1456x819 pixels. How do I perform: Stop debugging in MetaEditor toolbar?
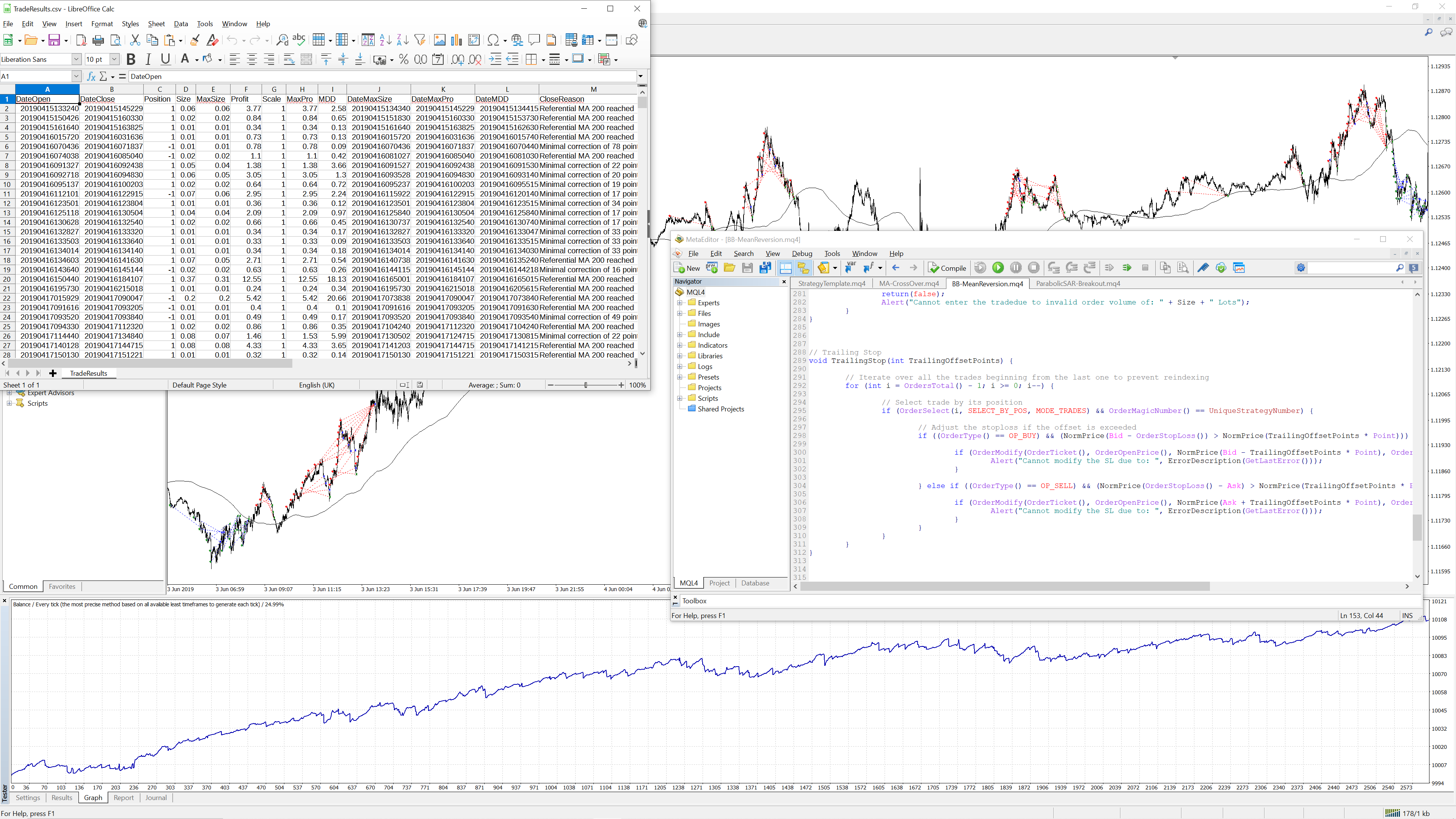coord(1034,268)
